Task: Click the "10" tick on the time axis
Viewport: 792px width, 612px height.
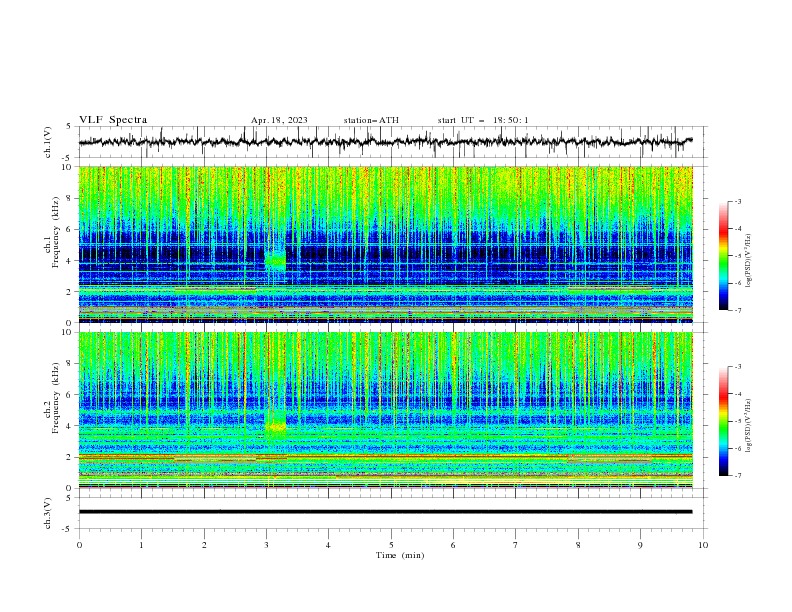Action: [703, 545]
